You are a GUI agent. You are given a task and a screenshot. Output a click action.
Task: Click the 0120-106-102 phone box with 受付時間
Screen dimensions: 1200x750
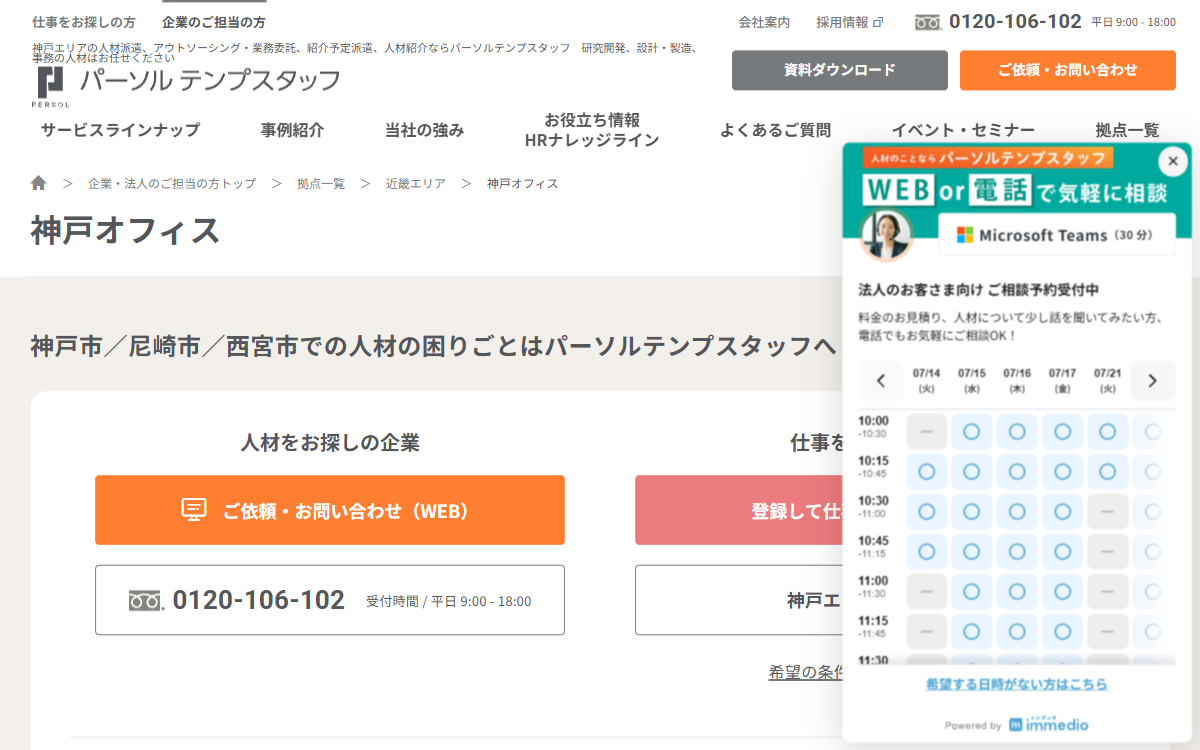coord(330,600)
